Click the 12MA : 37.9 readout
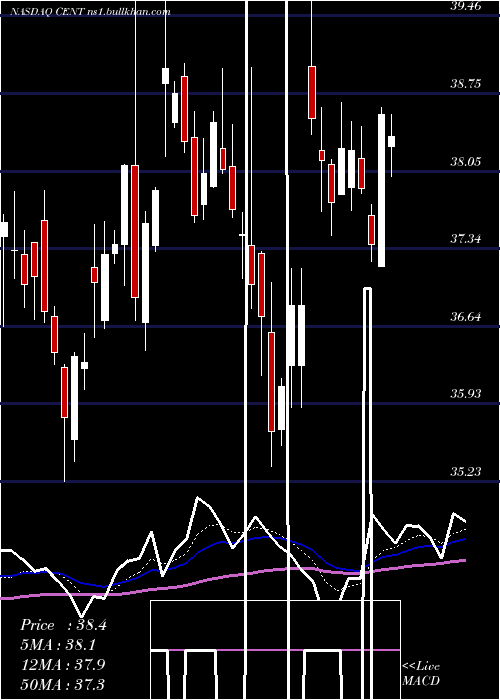 point(63,664)
